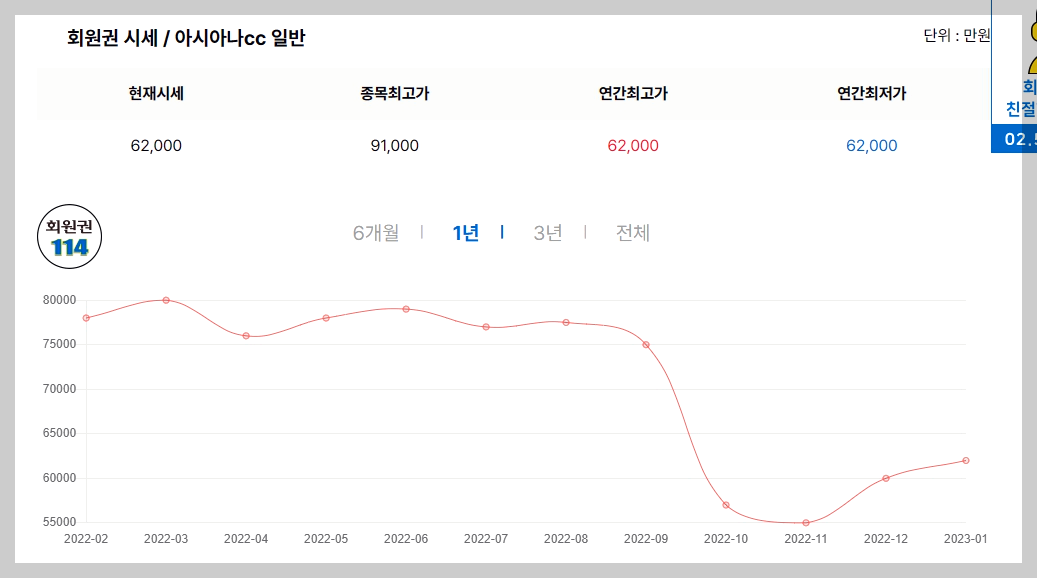The height and width of the screenshot is (578, 1037).
Task: Click the 80000 y-axis label
Action: tap(60, 300)
